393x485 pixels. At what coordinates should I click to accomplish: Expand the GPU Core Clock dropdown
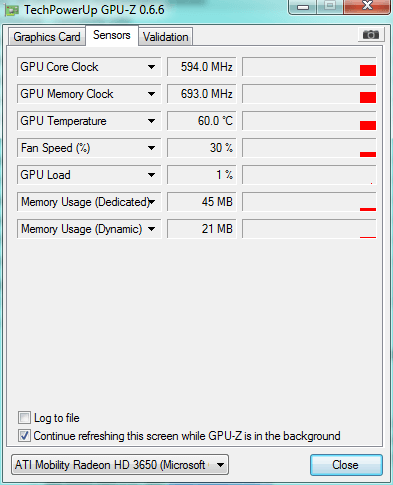[x=151, y=67]
